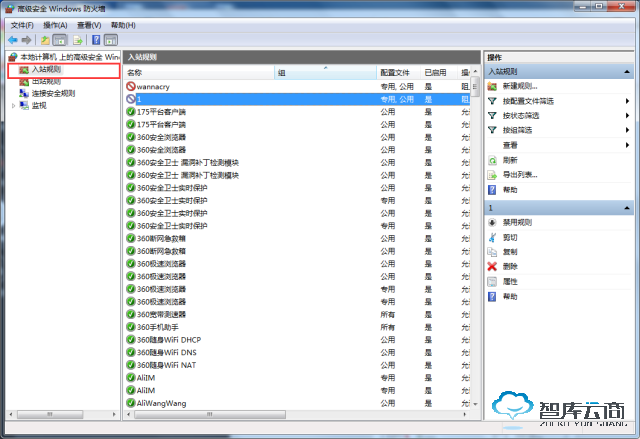The width and height of the screenshot is (640, 439).
Task: Open the 操作(A) menu
Action: click(55, 25)
